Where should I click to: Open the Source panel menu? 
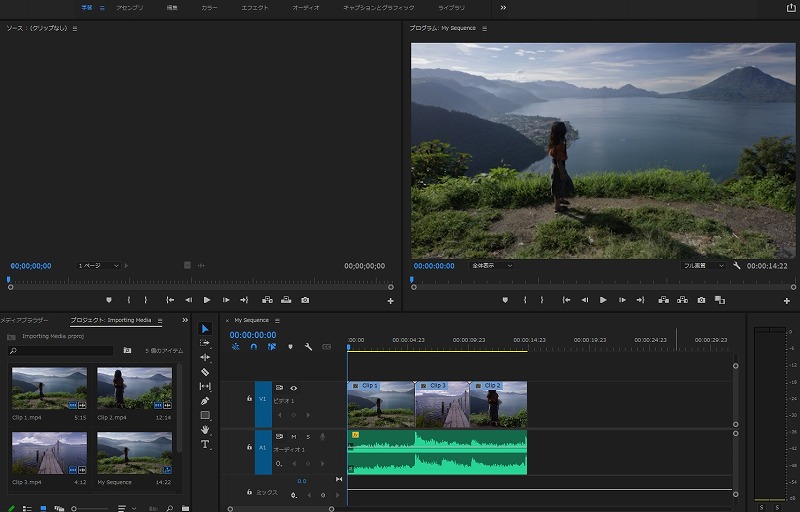click(x=75, y=29)
